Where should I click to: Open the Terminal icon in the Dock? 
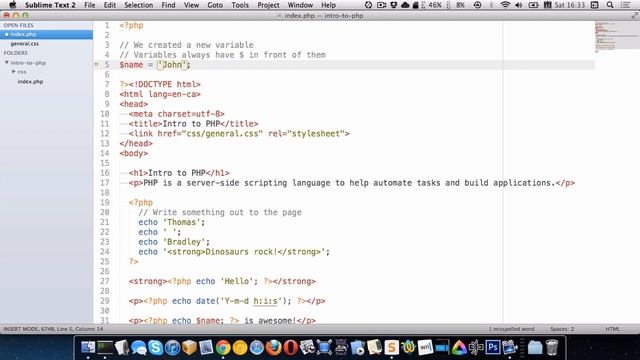[x=105, y=347]
